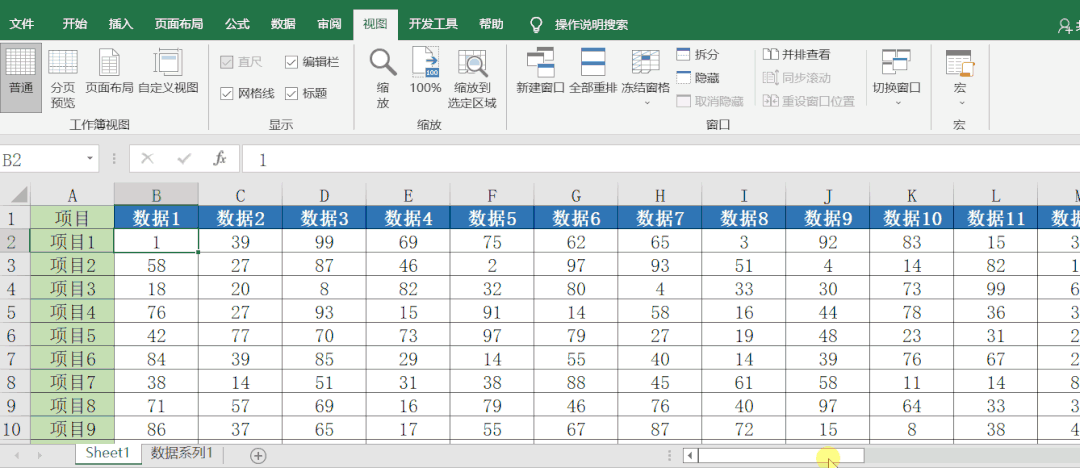
Task: Click the Name Box showing B2
Action: (x=43, y=160)
